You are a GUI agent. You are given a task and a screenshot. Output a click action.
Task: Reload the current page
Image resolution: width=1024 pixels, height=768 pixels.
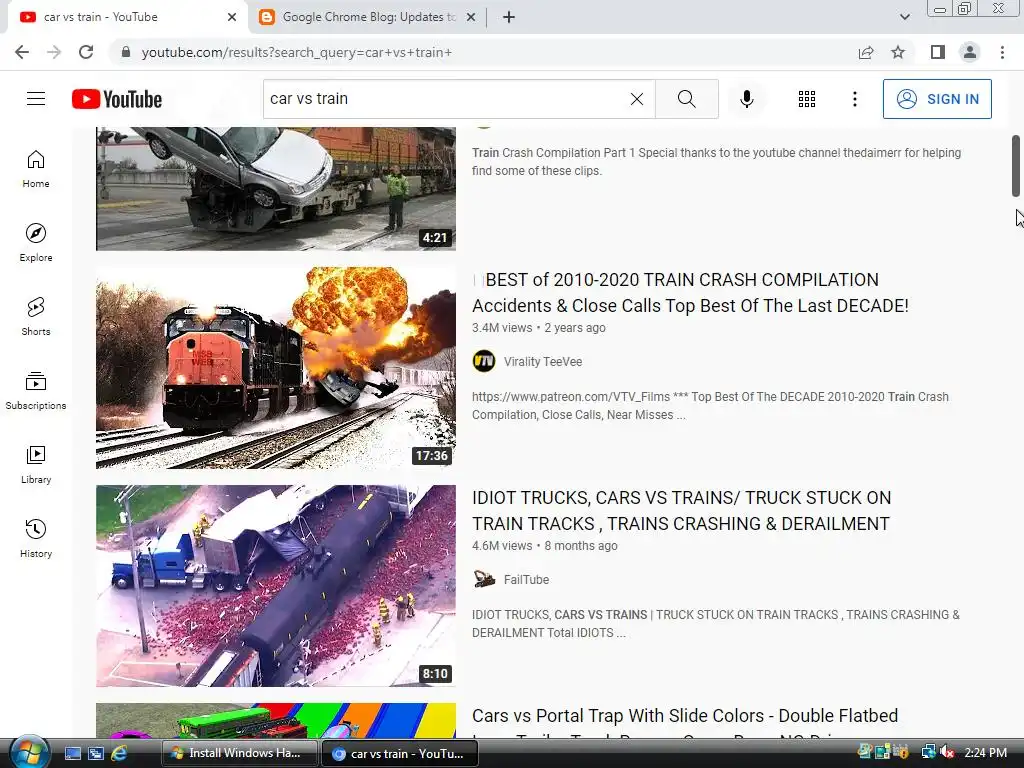[x=86, y=52]
